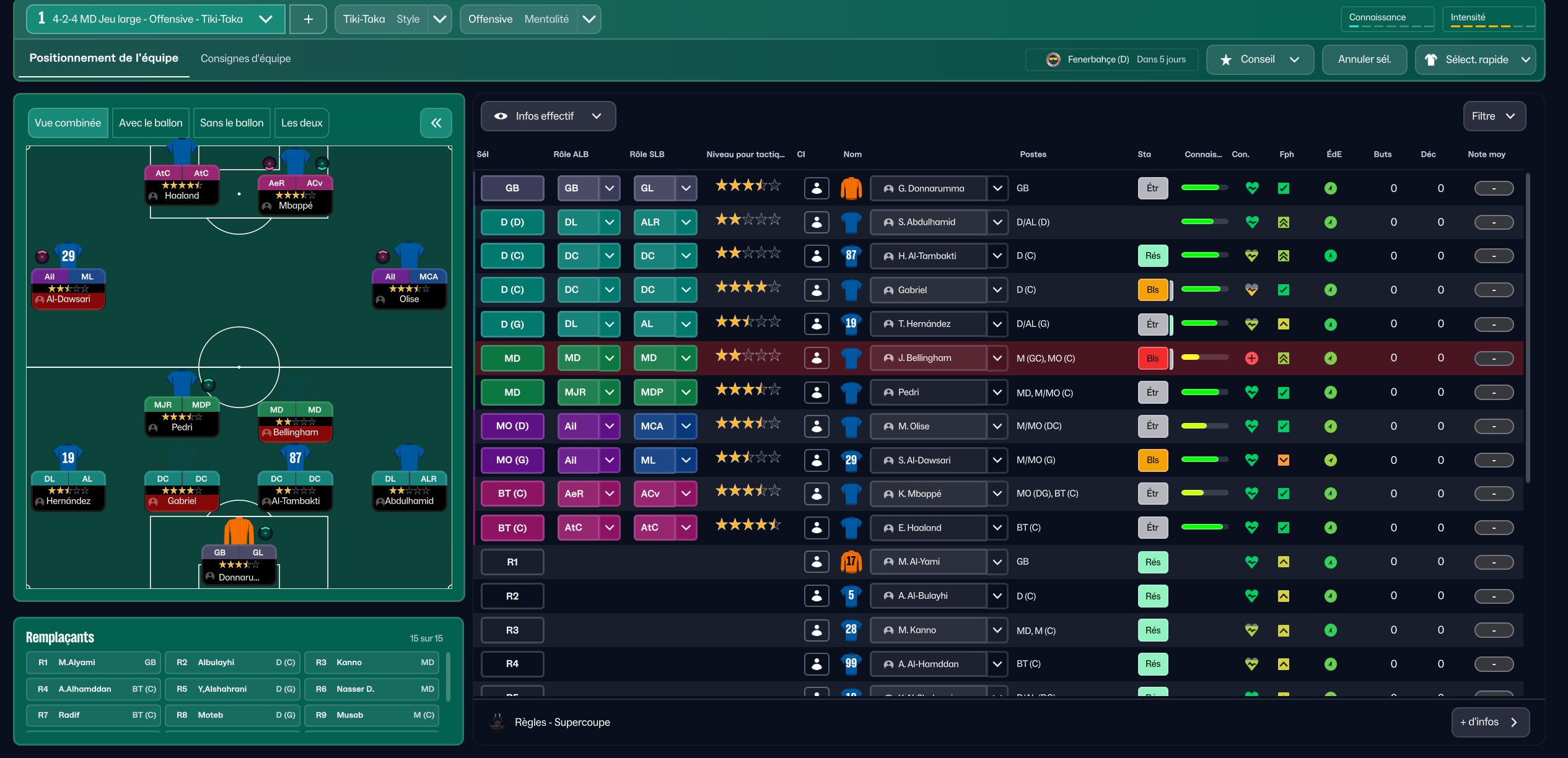This screenshot has width=1568, height=758.
Task: Click the + d'infos button
Action: (x=1490, y=722)
